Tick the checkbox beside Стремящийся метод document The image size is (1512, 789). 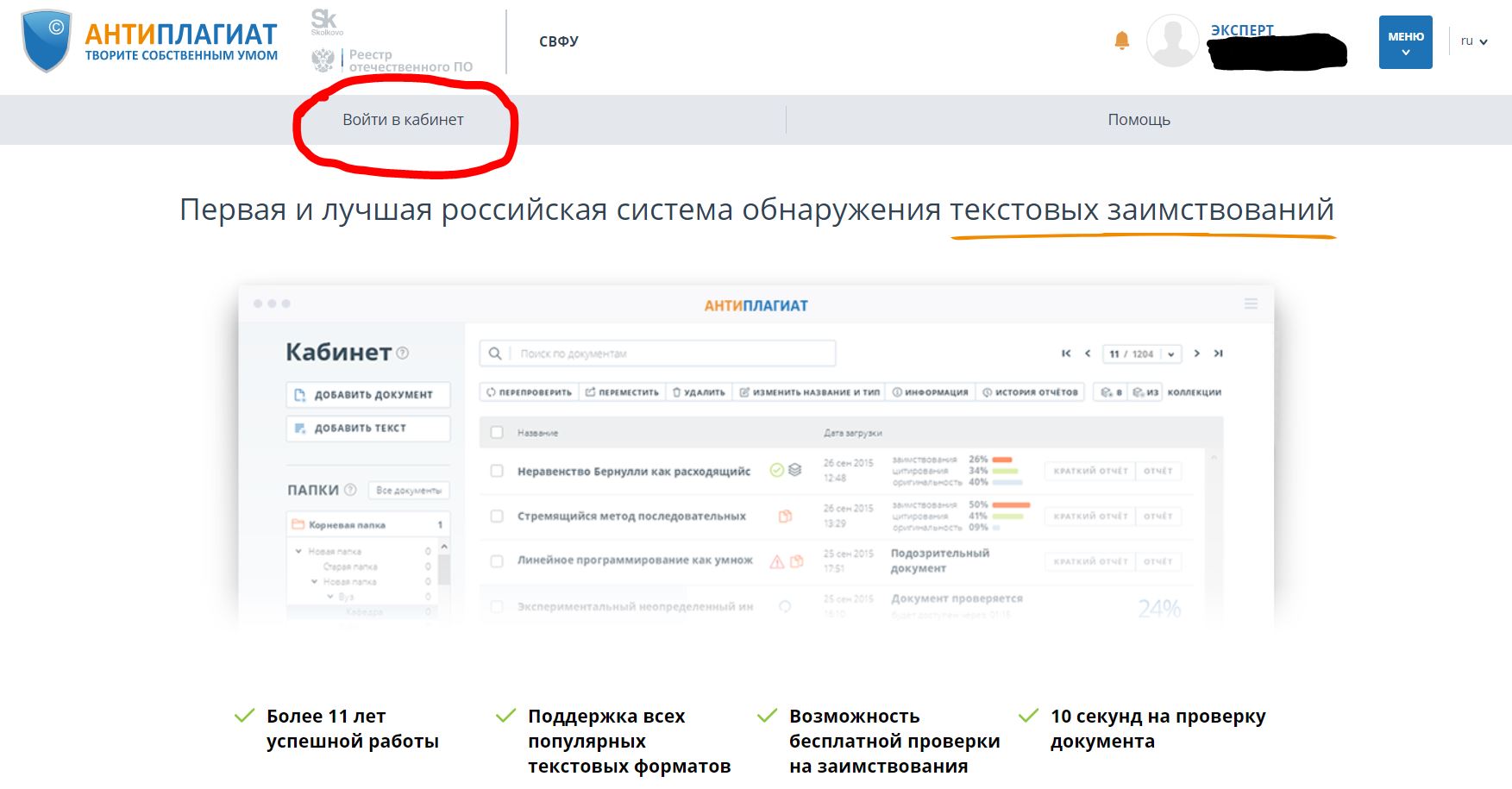click(497, 516)
